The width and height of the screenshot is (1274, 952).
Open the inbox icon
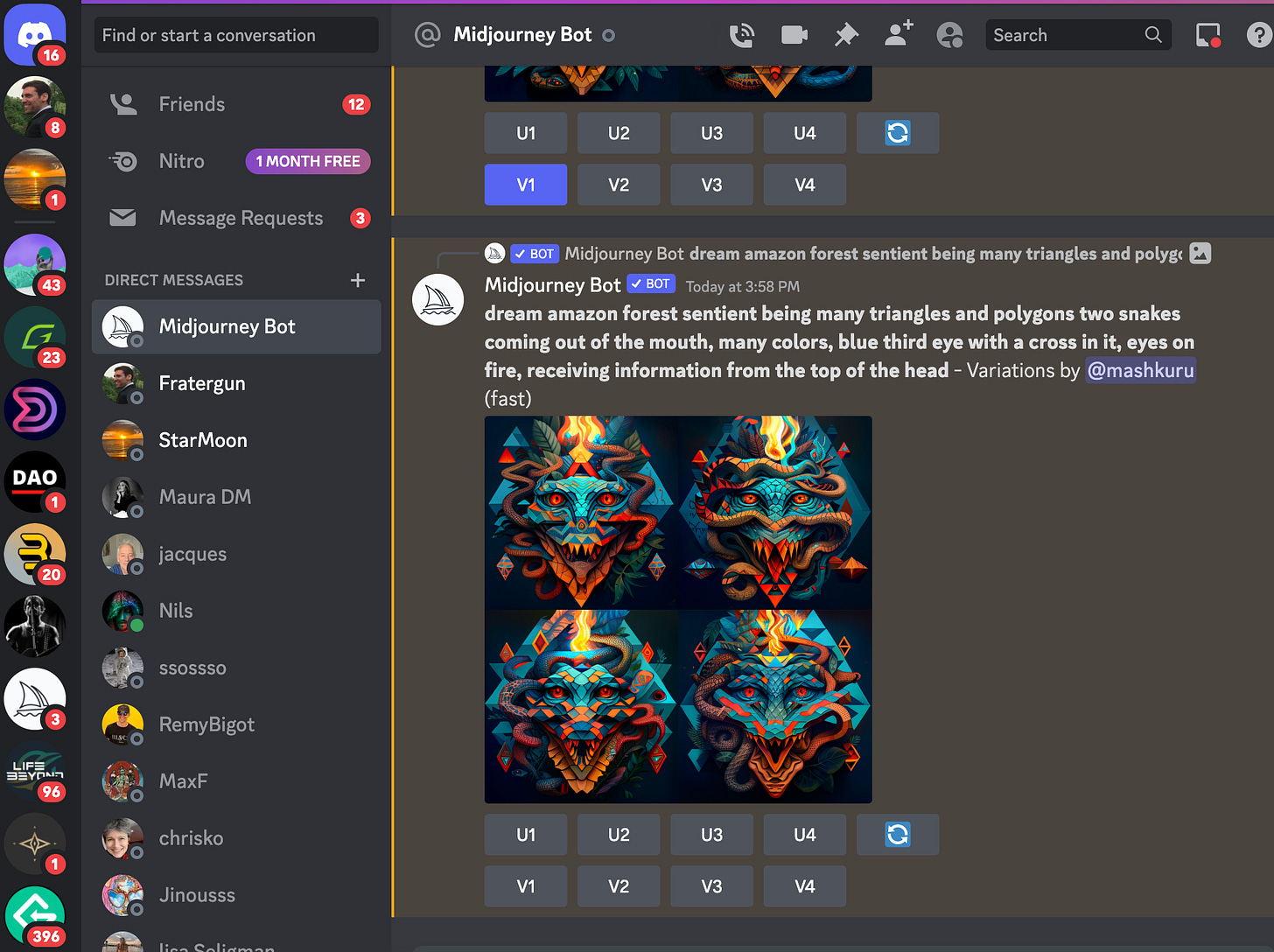tap(1208, 35)
